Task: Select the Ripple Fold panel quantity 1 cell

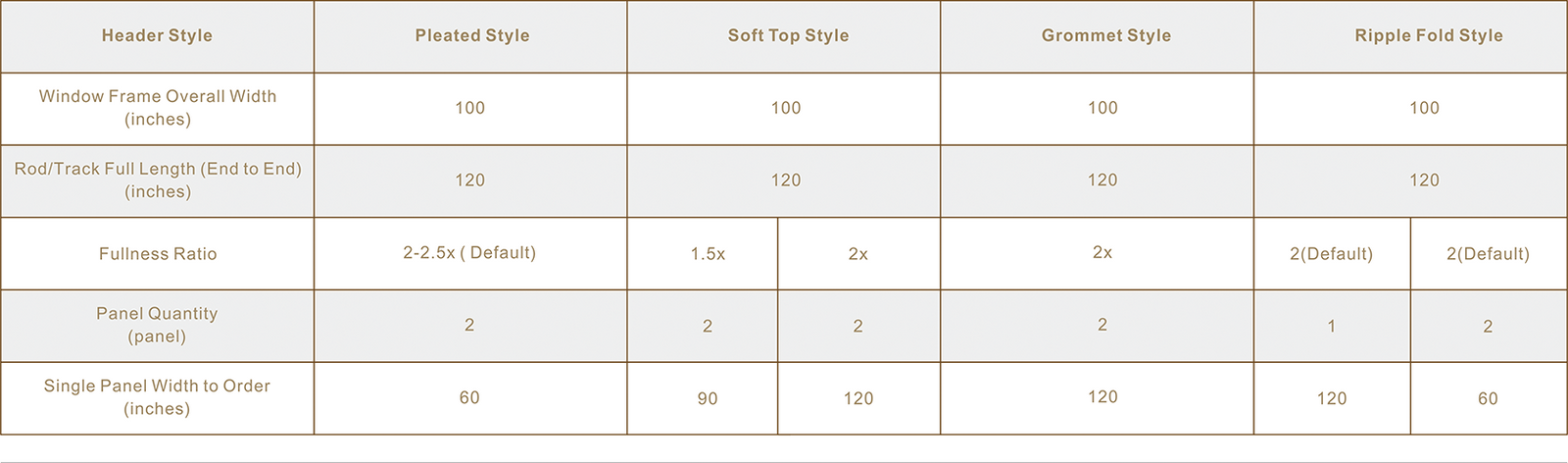Action: 1331,326
